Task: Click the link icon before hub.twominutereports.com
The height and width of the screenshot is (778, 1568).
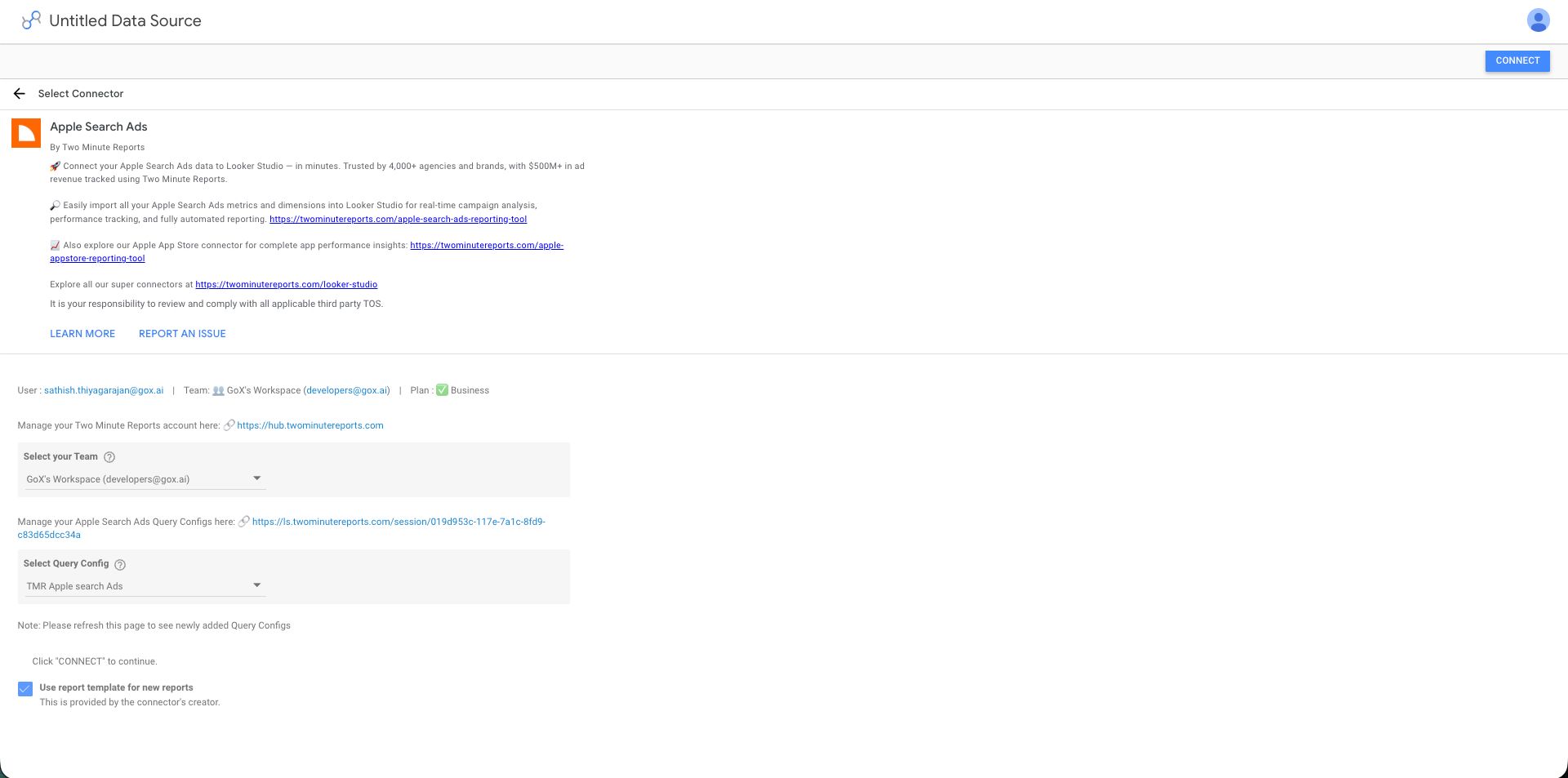Action: click(229, 425)
